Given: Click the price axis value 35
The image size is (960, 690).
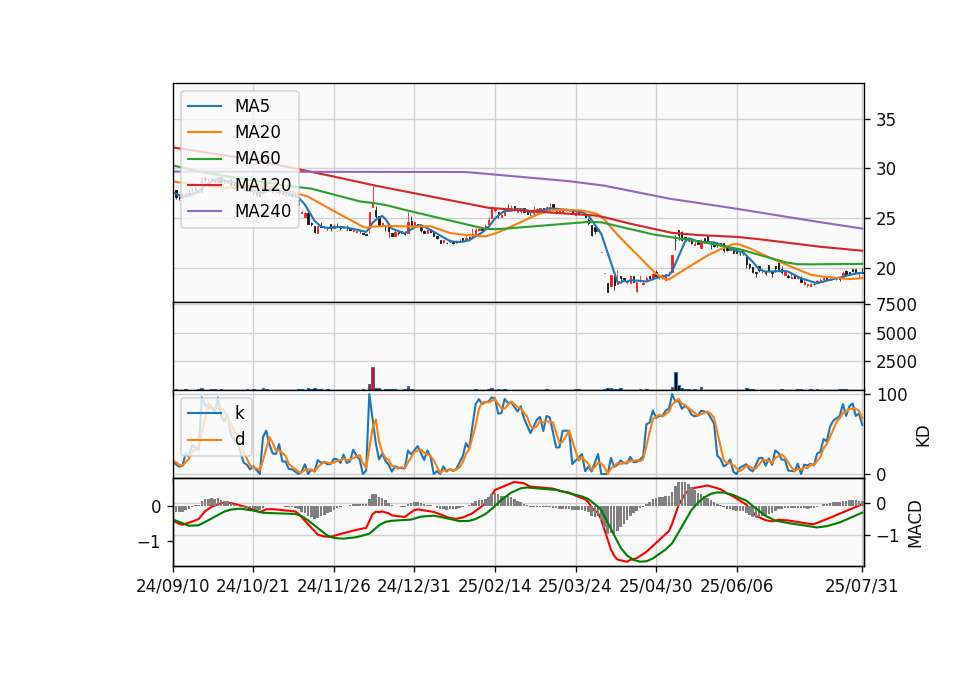Looking at the screenshot, I should [x=886, y=120].
